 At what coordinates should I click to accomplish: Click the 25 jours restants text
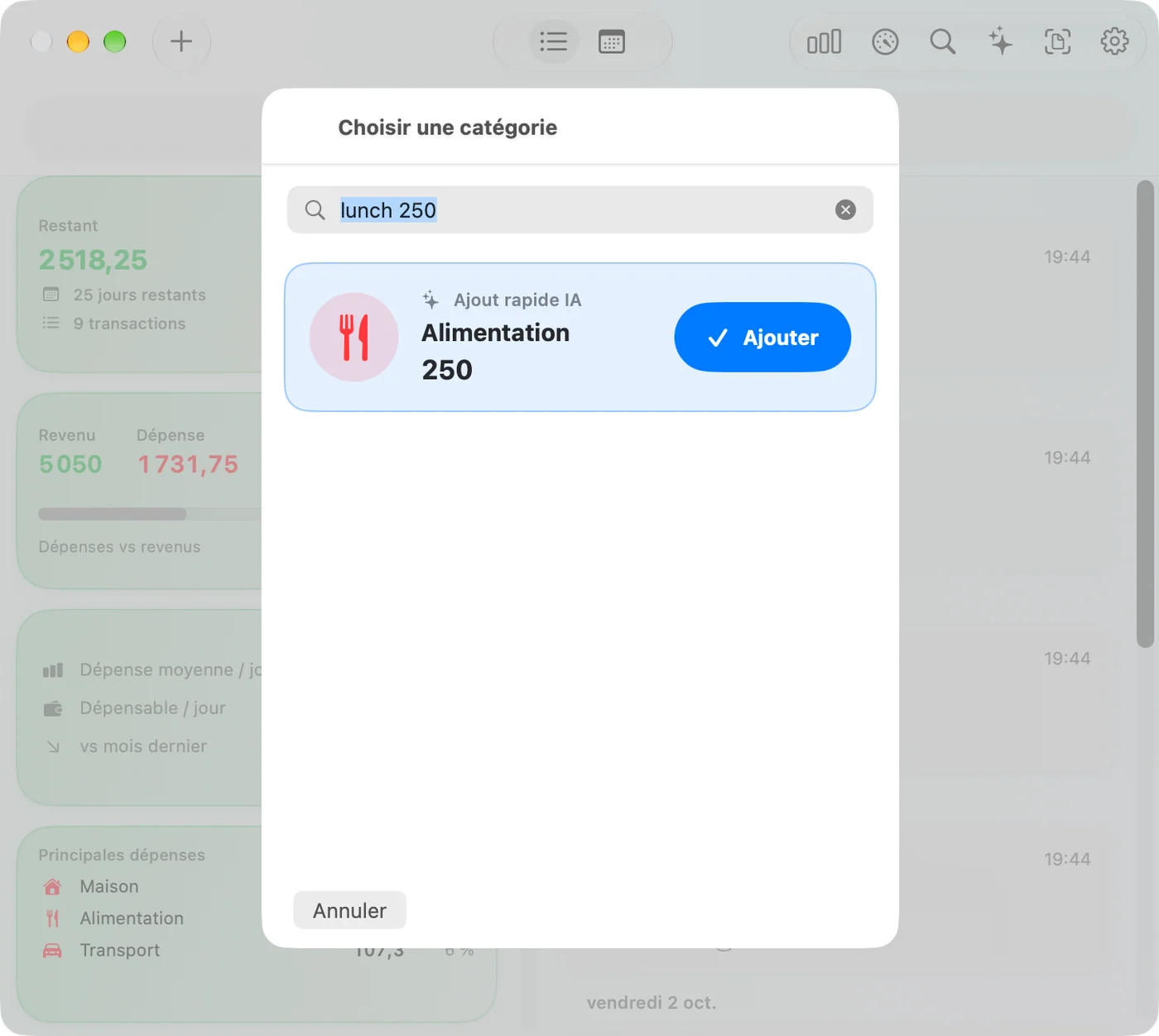coord(140,295)
